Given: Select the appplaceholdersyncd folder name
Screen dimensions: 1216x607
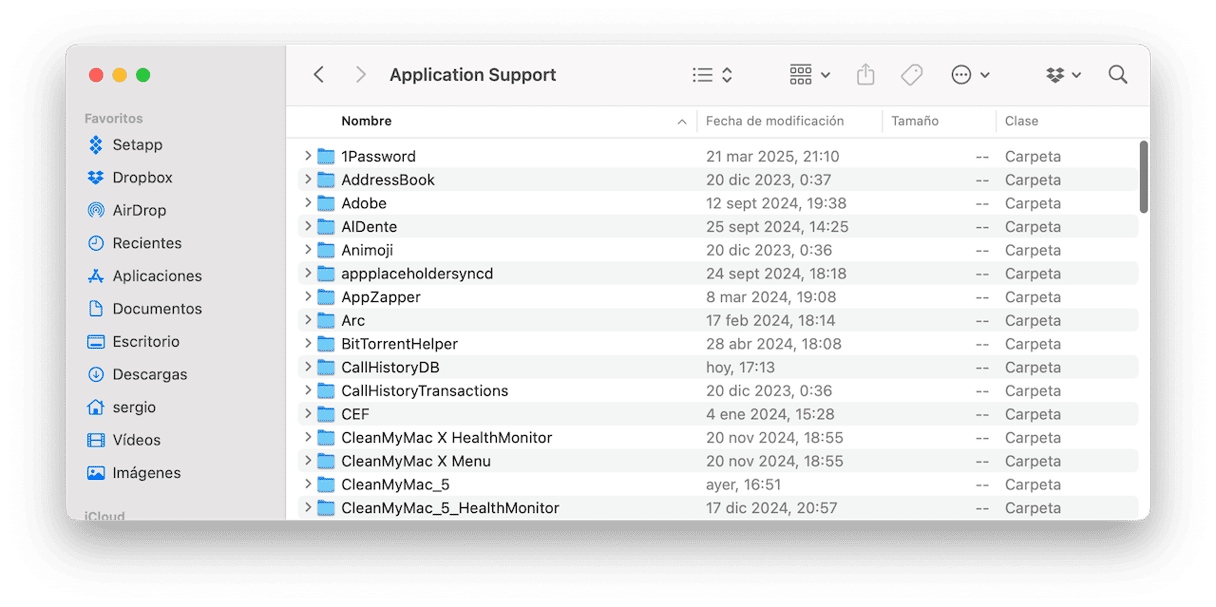Looking at the screenshot, I should click(x=417, y=273).
